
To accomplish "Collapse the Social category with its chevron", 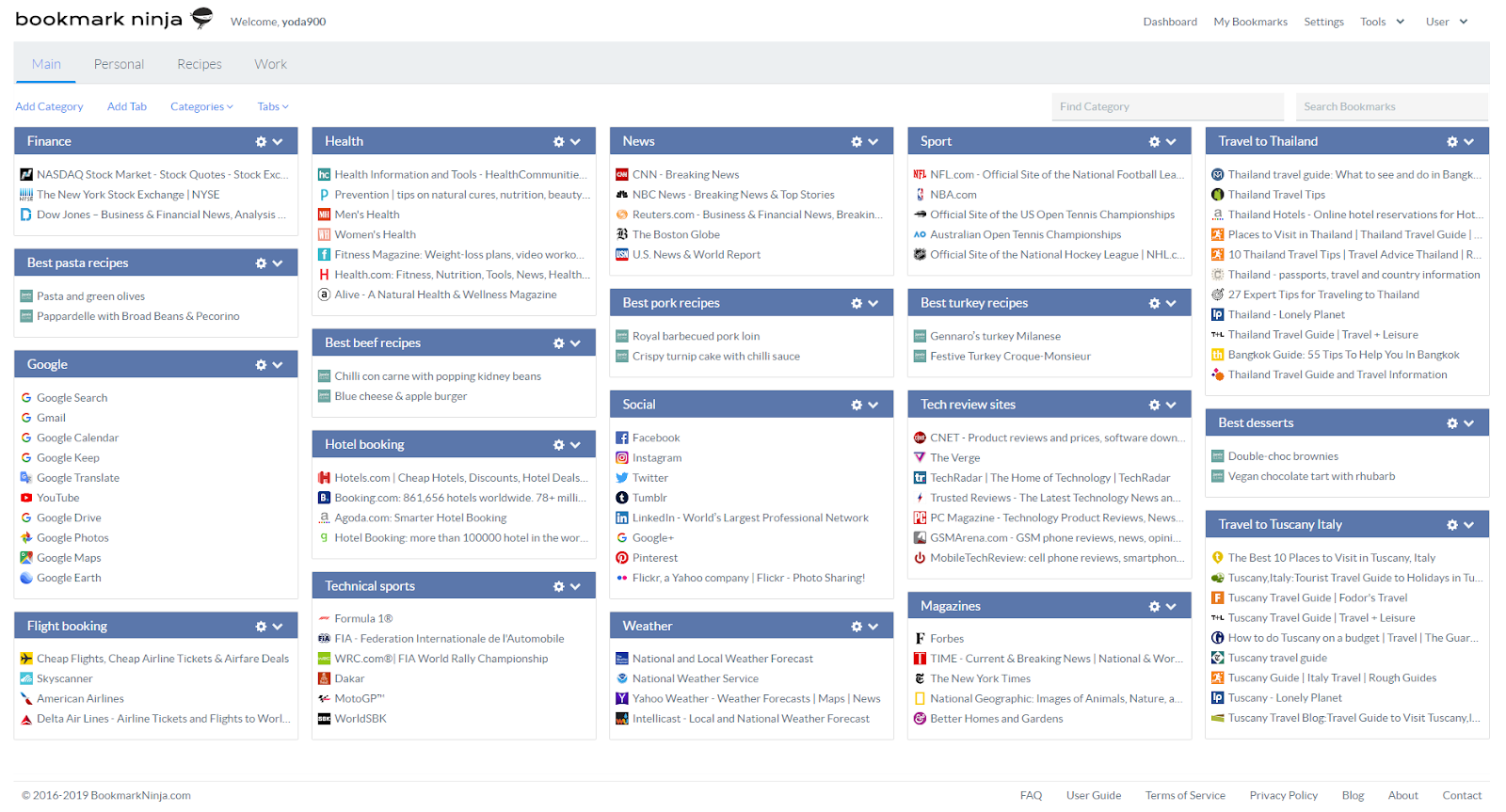I will click(x=873, y=405).
